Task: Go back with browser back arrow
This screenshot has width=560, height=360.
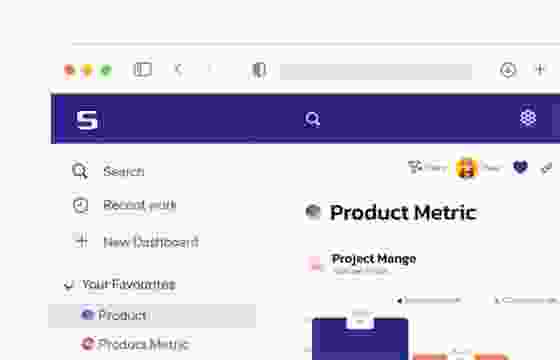Action: [x=179, y=69]
